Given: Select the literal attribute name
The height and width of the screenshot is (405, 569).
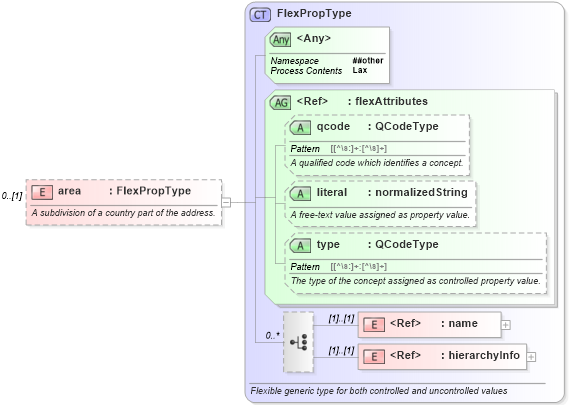Looking at the screenshot, I should click(332, 192).
